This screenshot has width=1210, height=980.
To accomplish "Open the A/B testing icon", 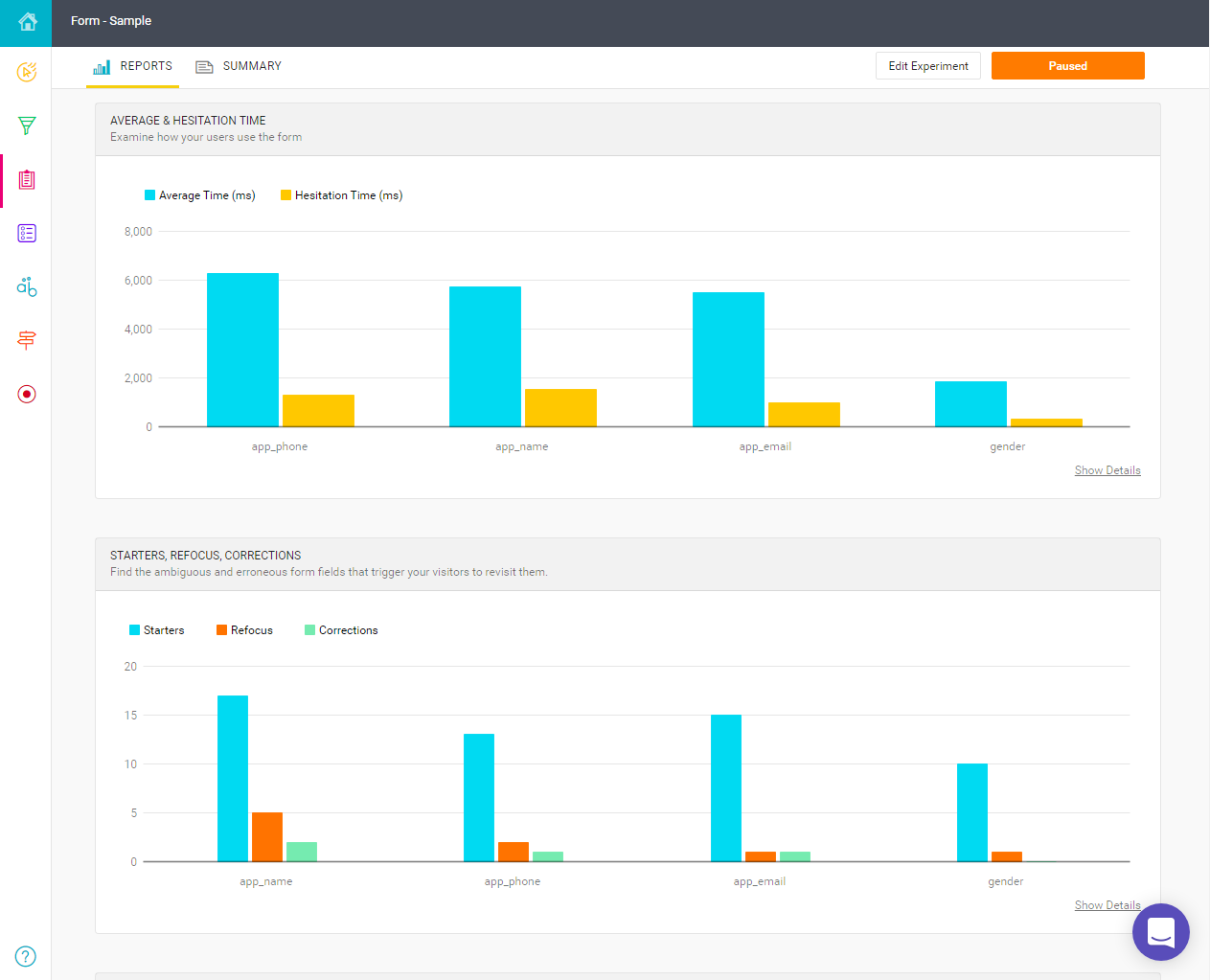I will point(27,286).
